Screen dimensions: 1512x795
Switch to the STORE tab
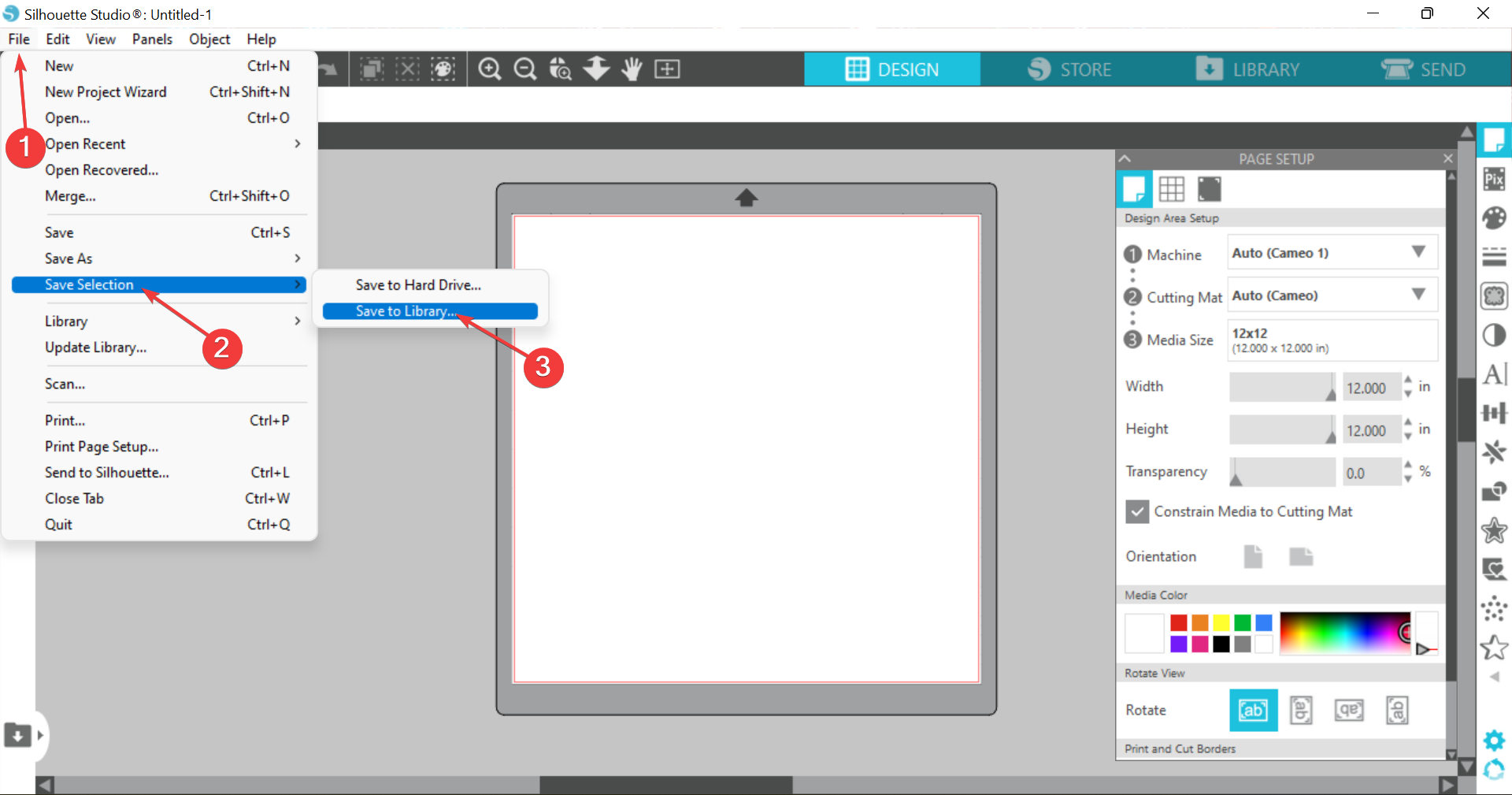click(x=1069, y=69)
